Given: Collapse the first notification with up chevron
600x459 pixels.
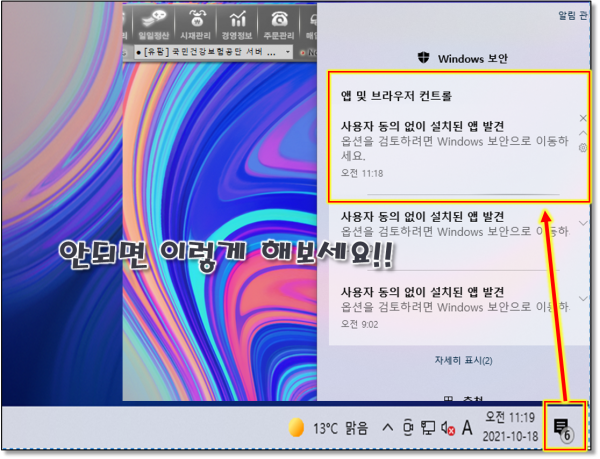Looking at the screenshot, I should (x=583, y=133).
